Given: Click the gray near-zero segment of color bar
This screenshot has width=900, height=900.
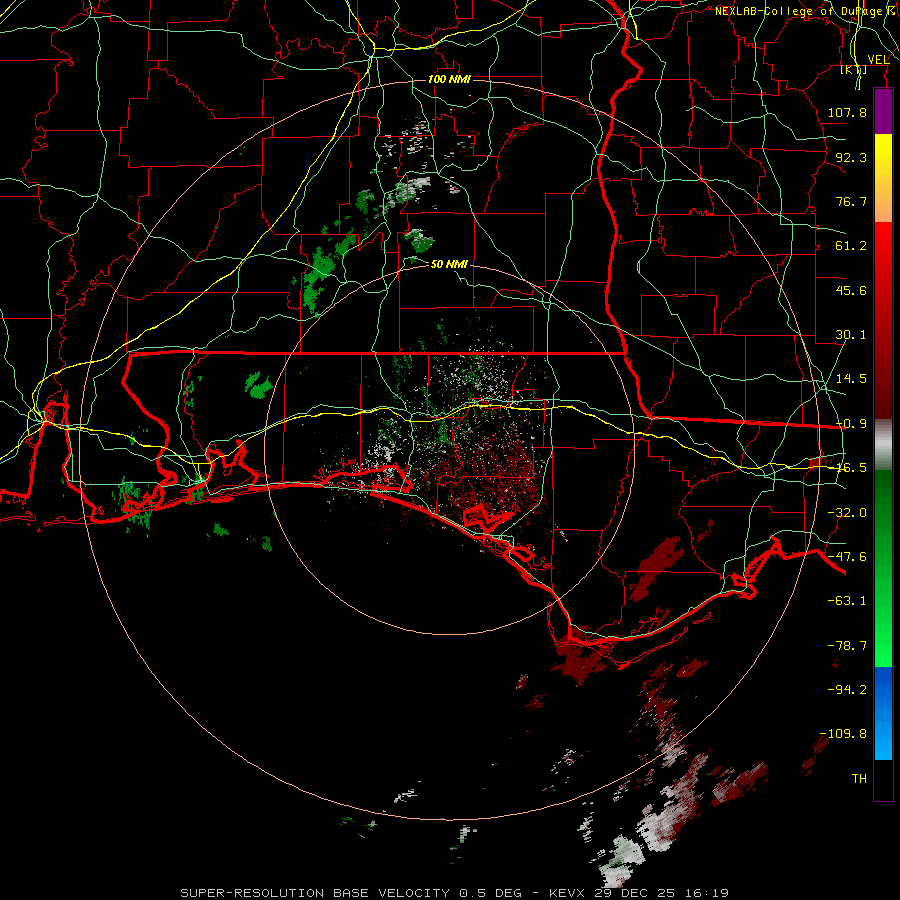Looking at the screenshot, I should pos(883,445).
